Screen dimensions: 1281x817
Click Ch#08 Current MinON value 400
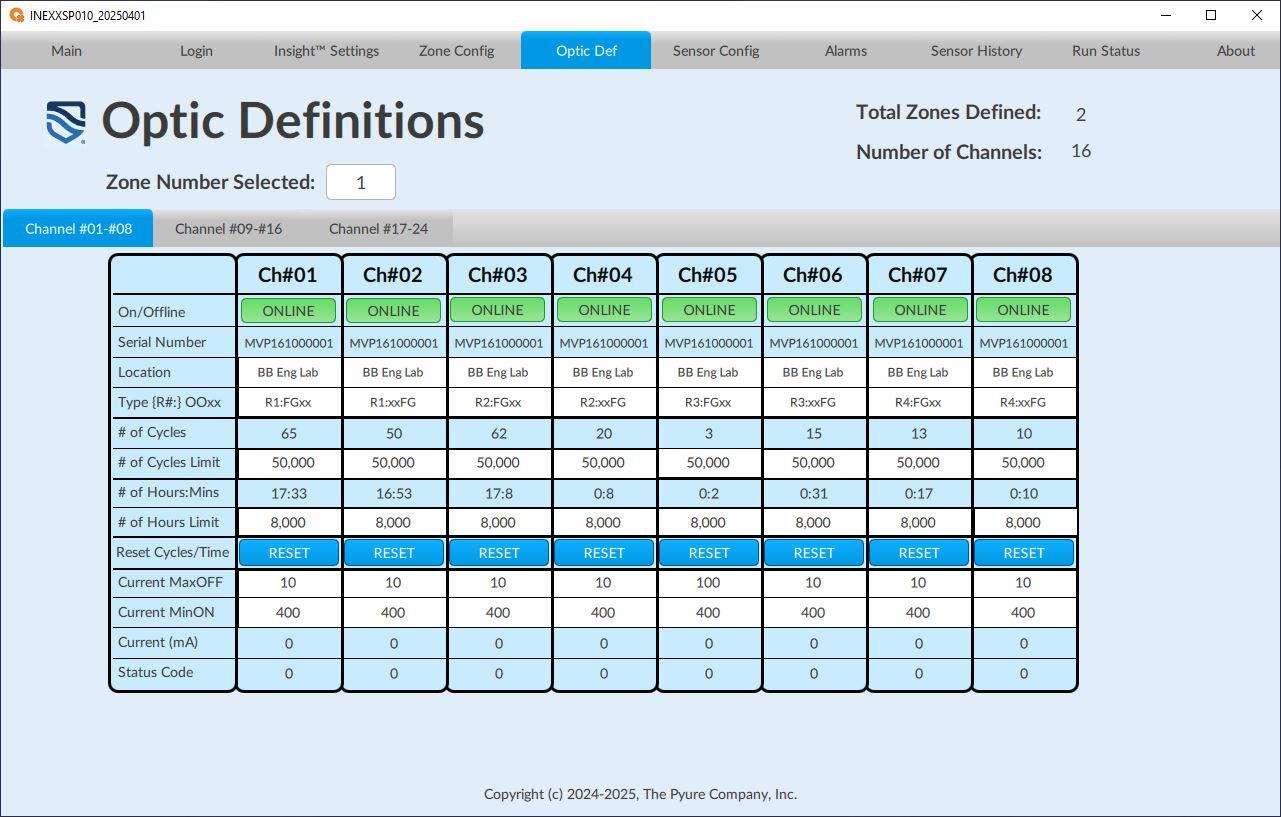pos(1024,612)
